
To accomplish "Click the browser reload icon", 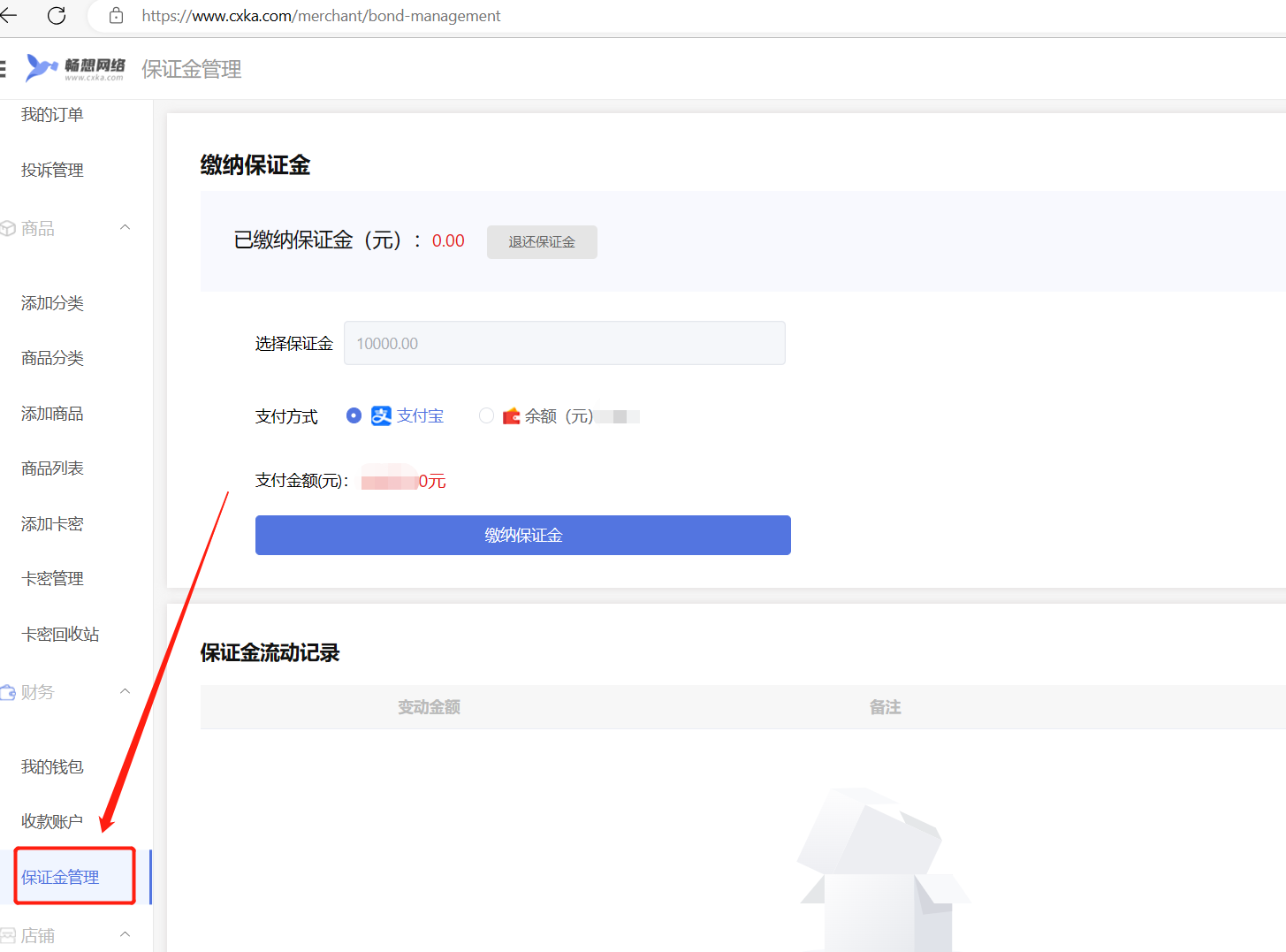I will [57, 16].
